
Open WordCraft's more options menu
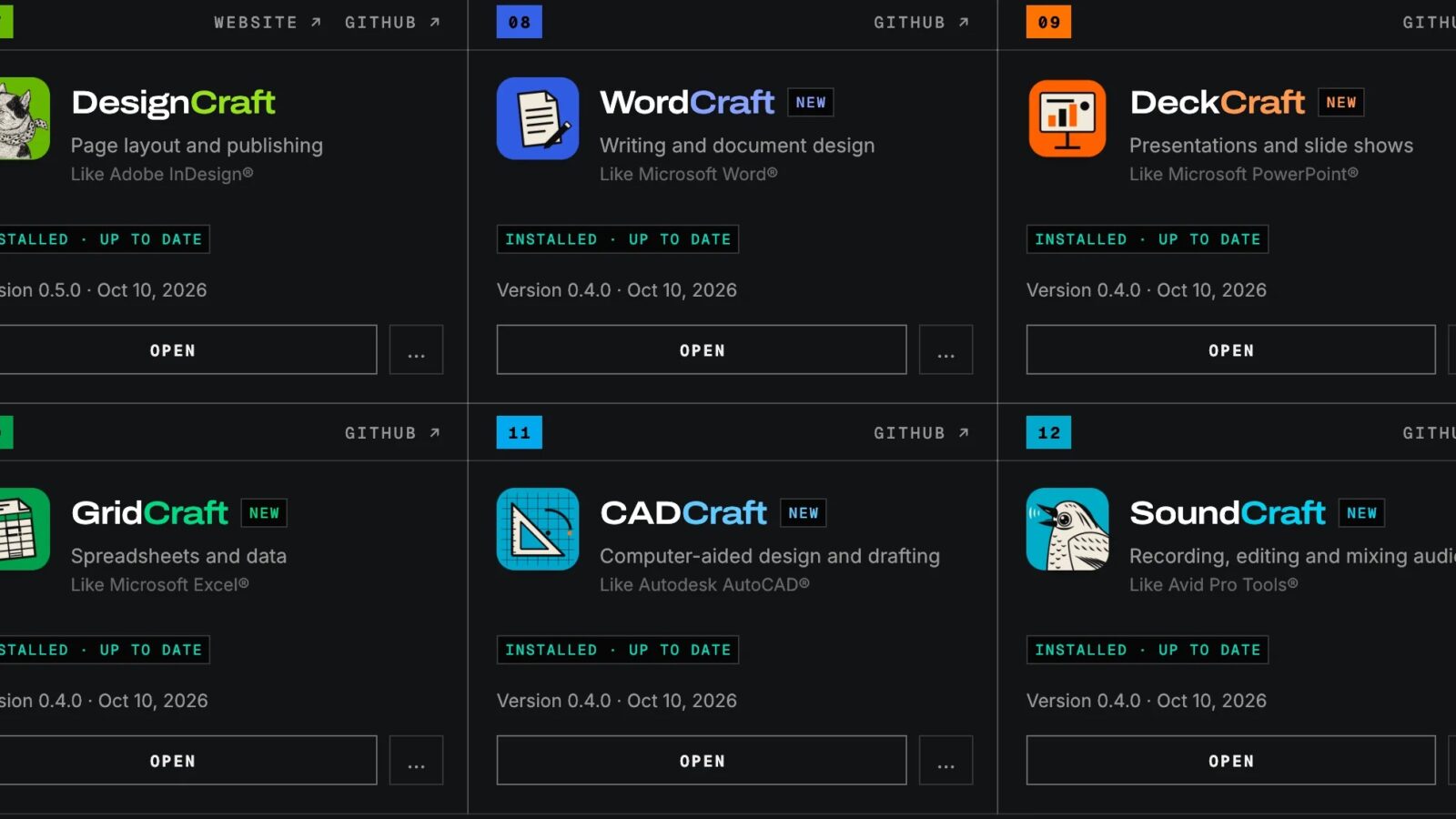(x=945, y=349)
